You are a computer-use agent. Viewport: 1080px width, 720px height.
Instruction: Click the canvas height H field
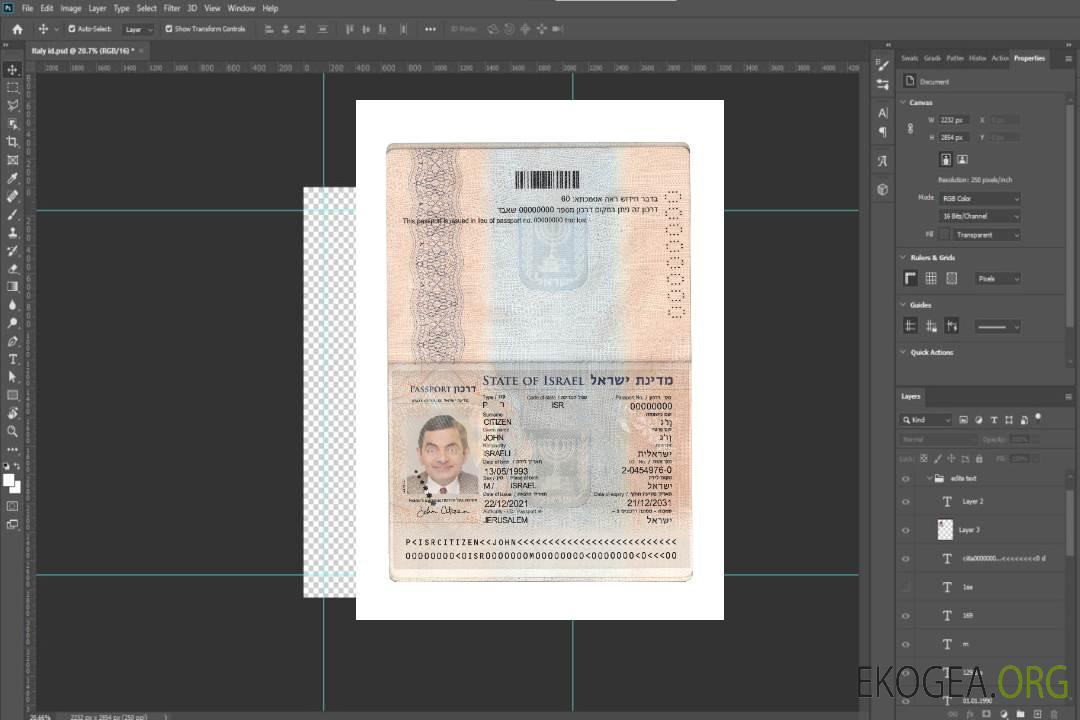click(x=954, y=138)
